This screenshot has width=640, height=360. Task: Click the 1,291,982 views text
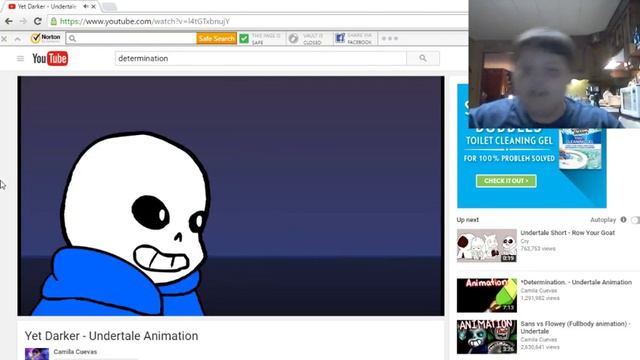pyautogui.click(x=540, y=298)
